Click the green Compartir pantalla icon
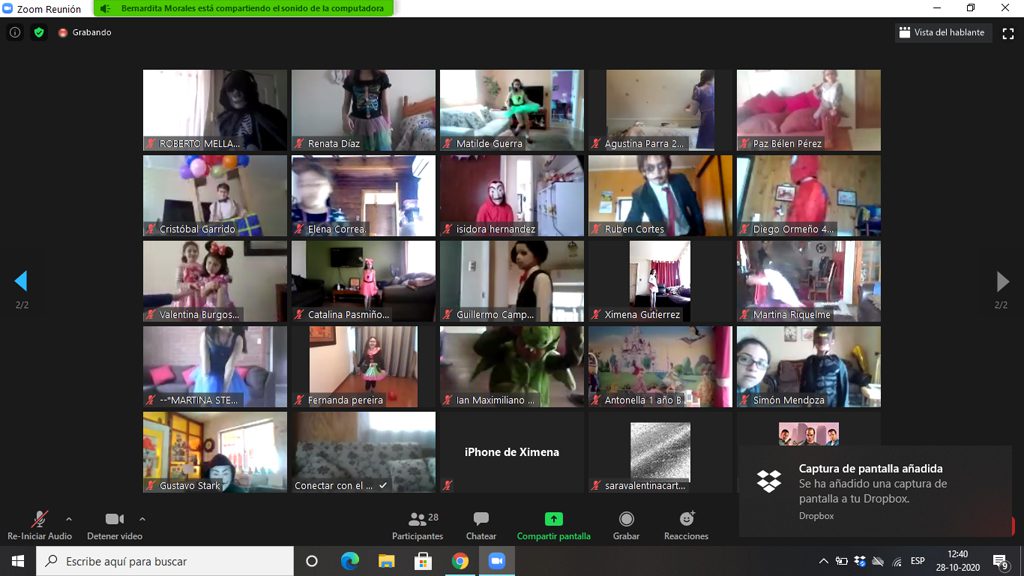The height and width of the screenshot is (576, 1024). (x=553, y=519)
